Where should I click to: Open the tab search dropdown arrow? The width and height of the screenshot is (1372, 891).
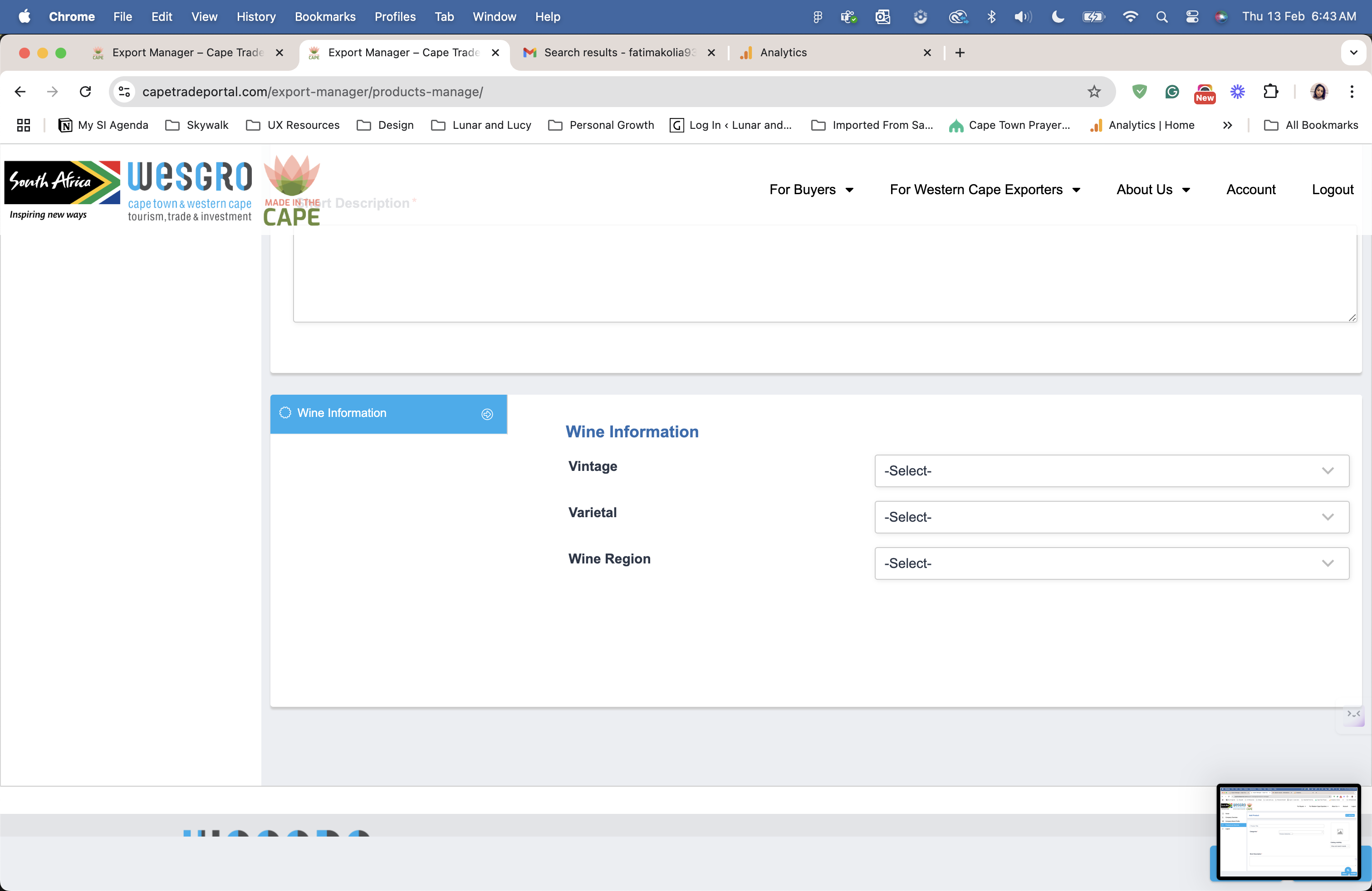[x=1353, y=53]
